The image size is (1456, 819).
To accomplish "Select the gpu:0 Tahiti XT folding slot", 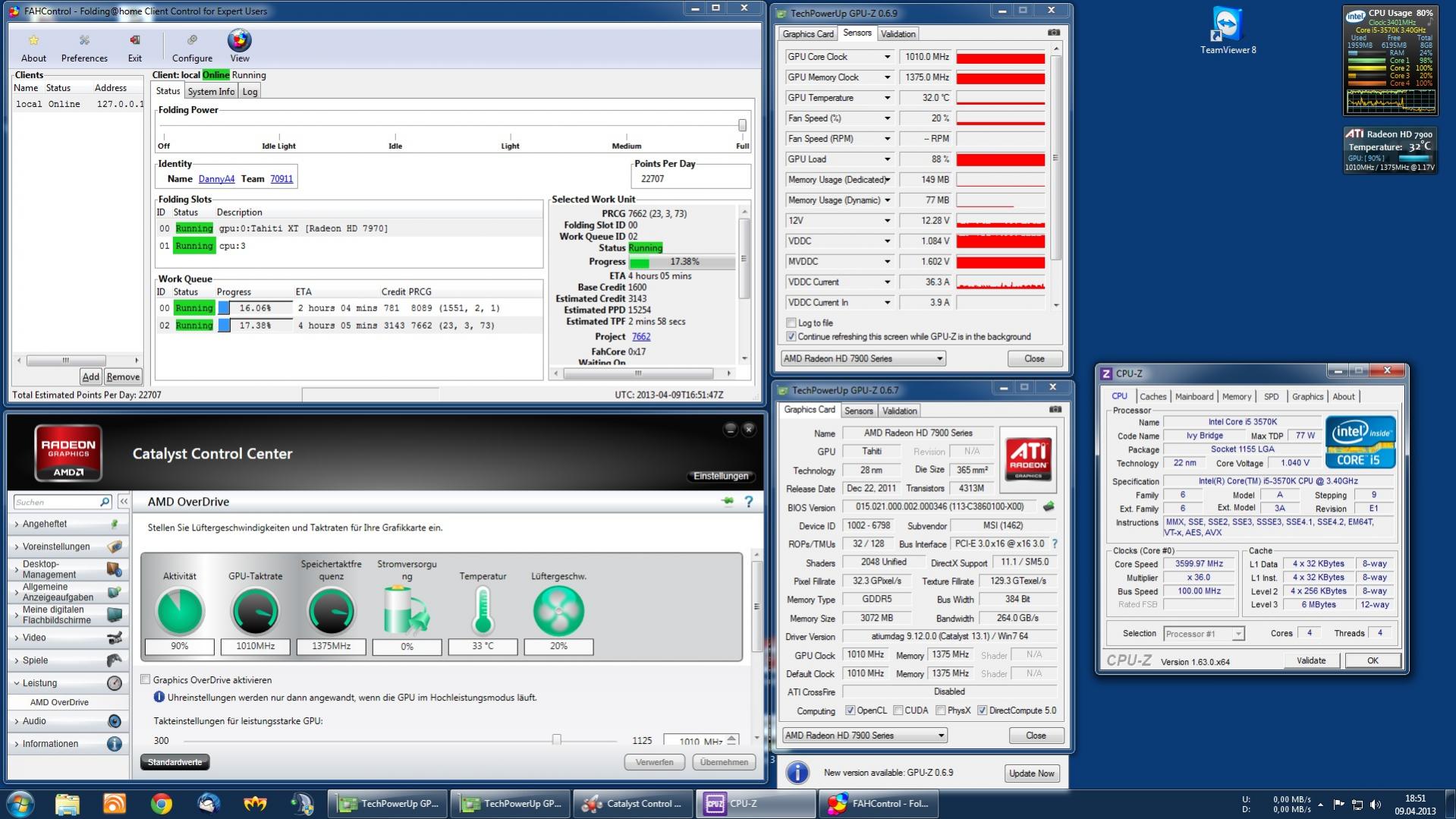I will click(x=349, y=228).
